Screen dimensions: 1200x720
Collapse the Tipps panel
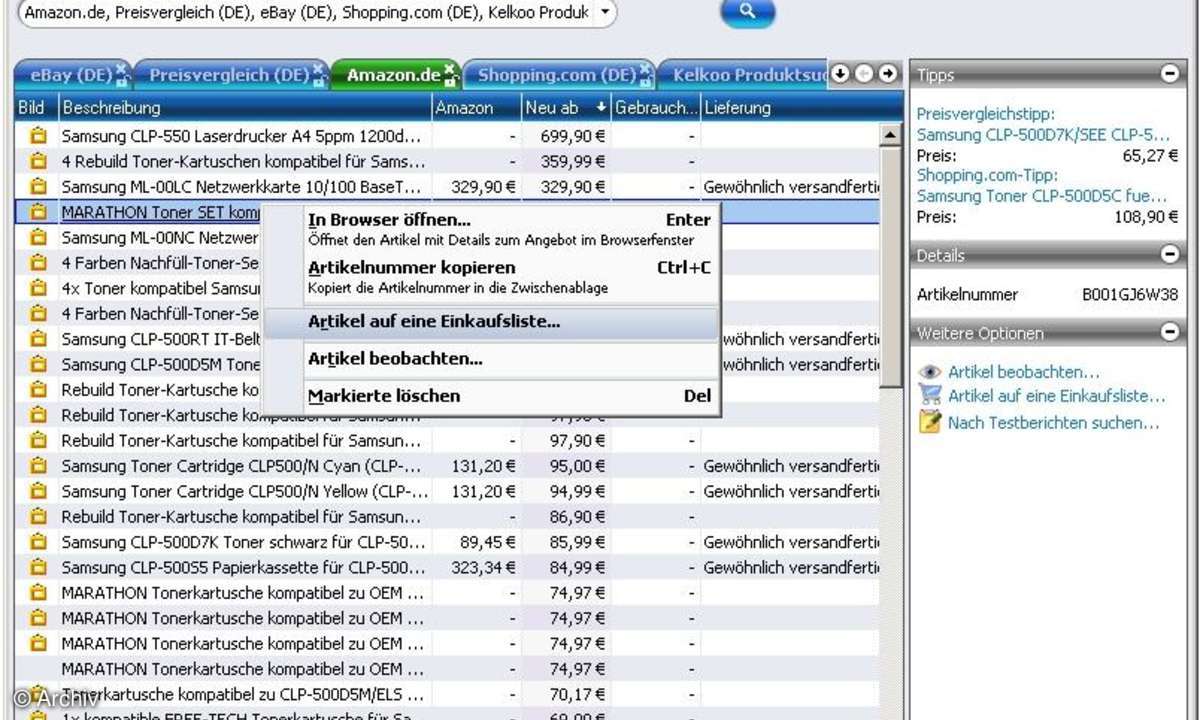tap(1169, 74)
